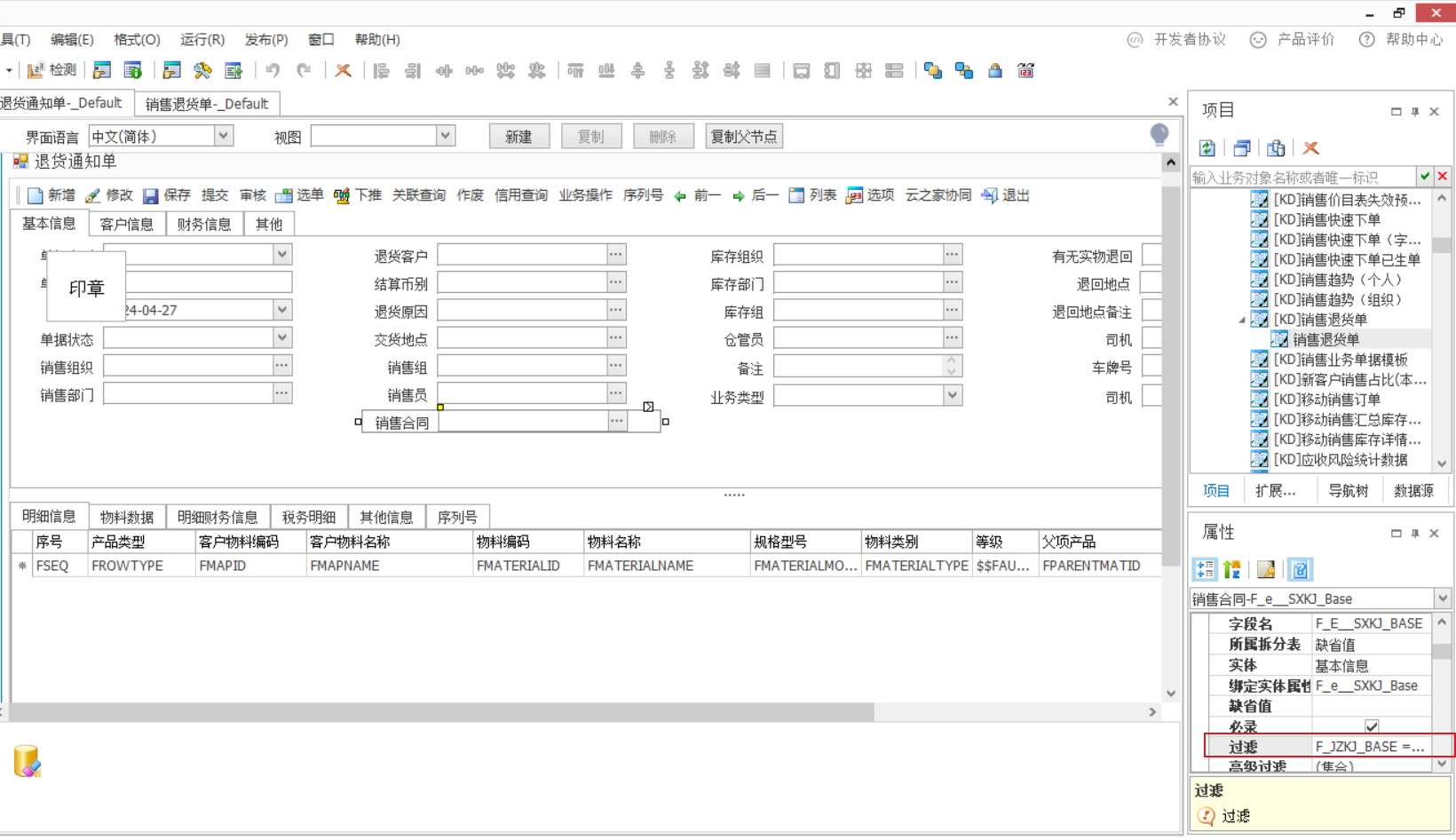Switch to the 财务信息 tab

coord(204,224)
